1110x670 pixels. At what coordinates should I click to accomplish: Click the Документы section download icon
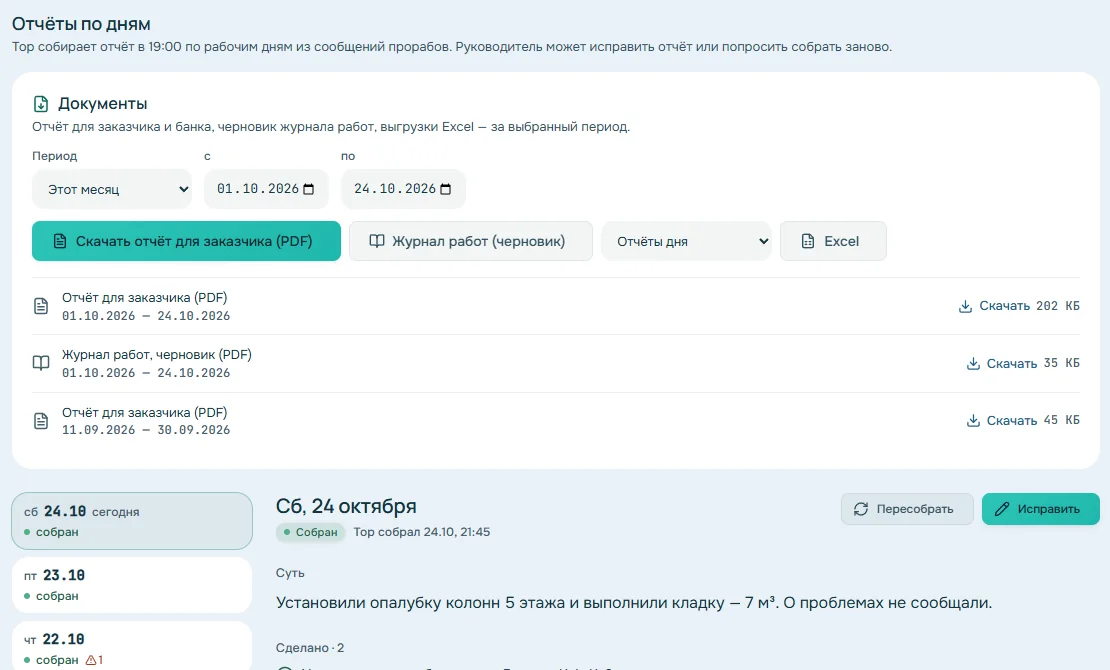pos(41,104)
